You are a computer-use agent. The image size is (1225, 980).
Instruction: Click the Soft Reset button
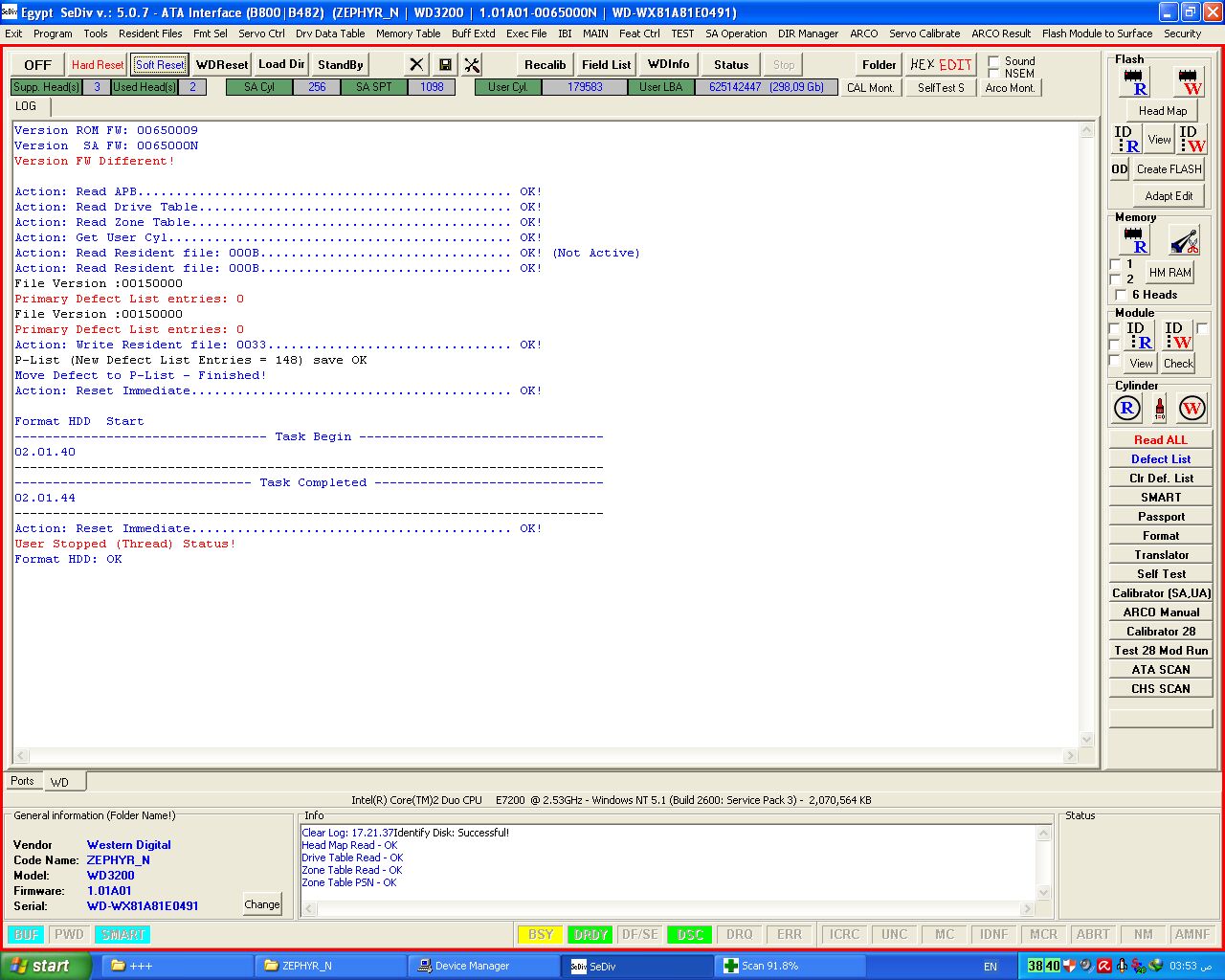click(x=160, y=65)
